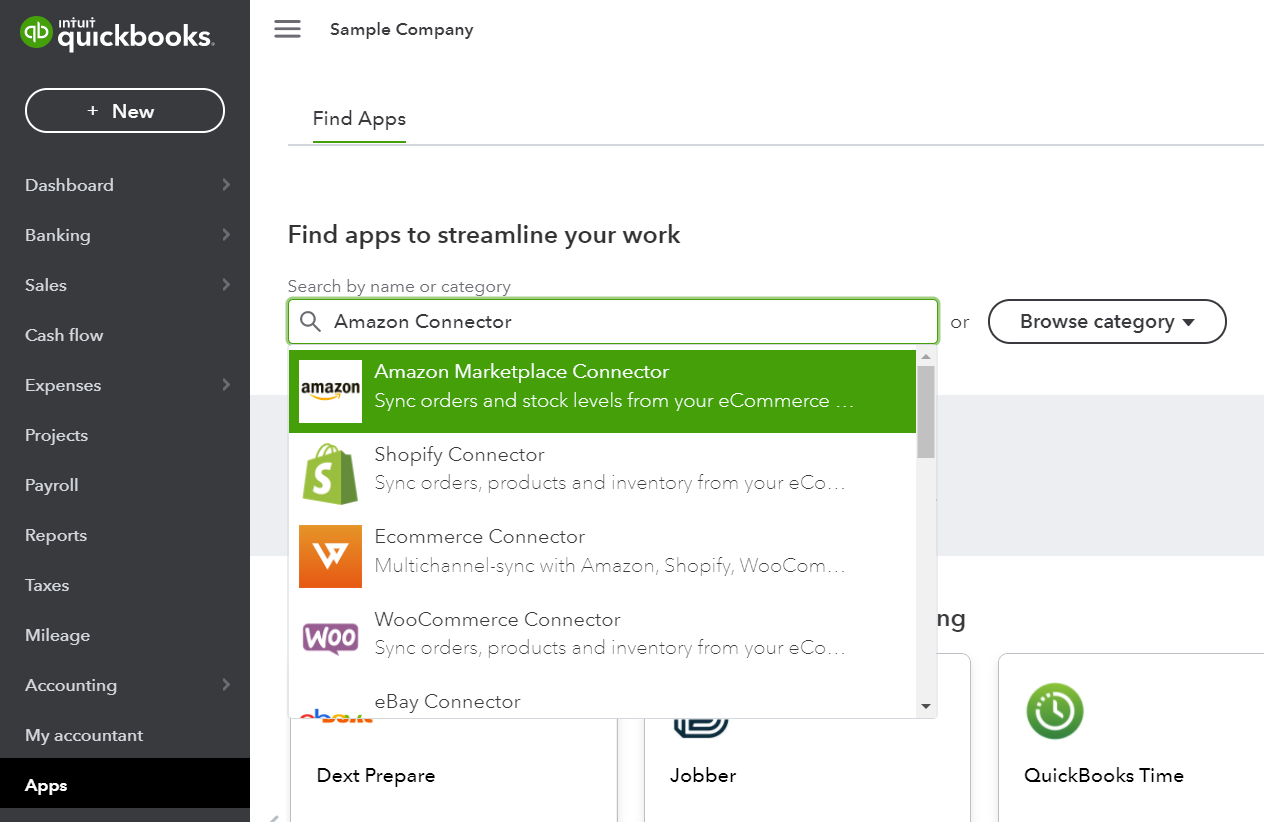Click the Jobber app icon
This screenshot has width=1264, height=822.
click(702, 727)
